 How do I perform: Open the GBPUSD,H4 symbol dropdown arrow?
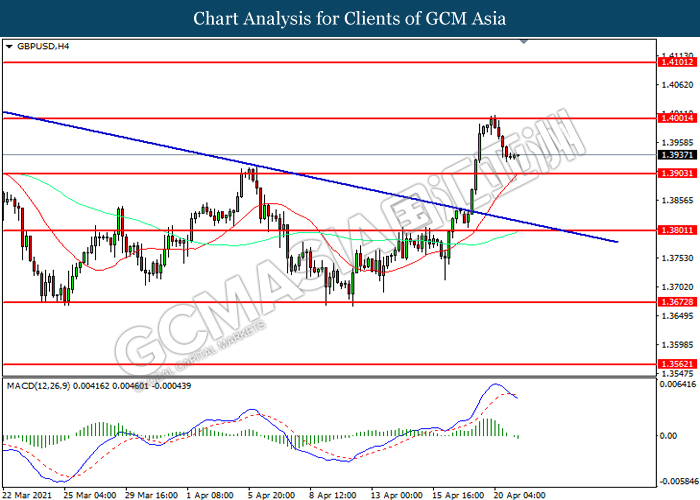click(x=9, y=46)
